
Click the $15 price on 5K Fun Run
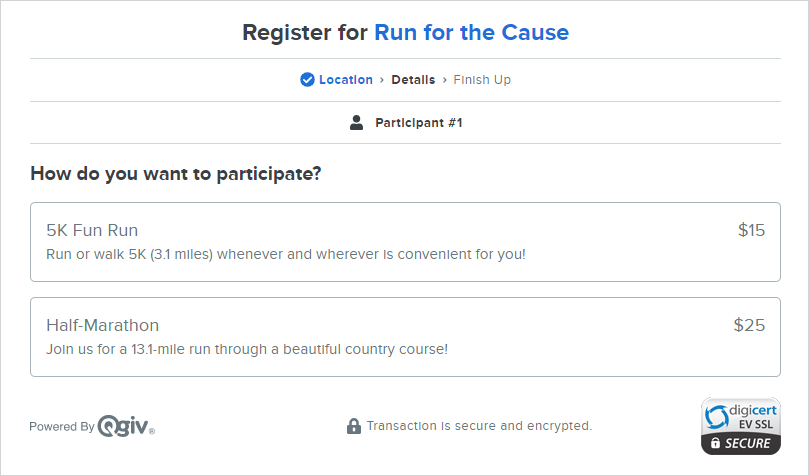tap(751, 230)
